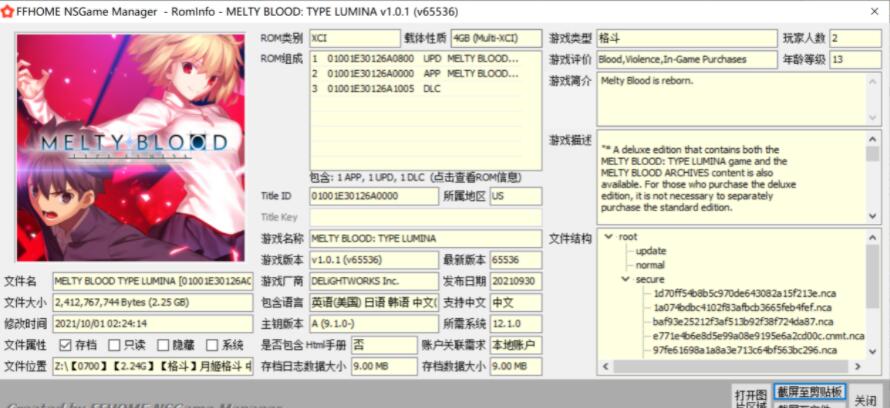Select the normal folder in file tree

click(x=650, y=265)
